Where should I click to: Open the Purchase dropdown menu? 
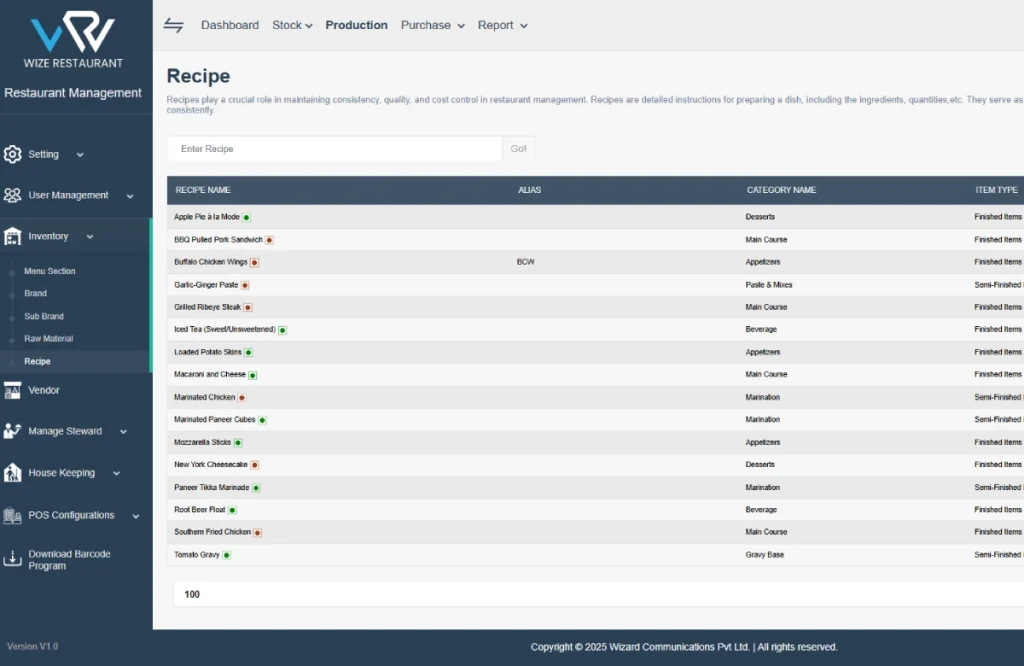(x=432, y=25)
